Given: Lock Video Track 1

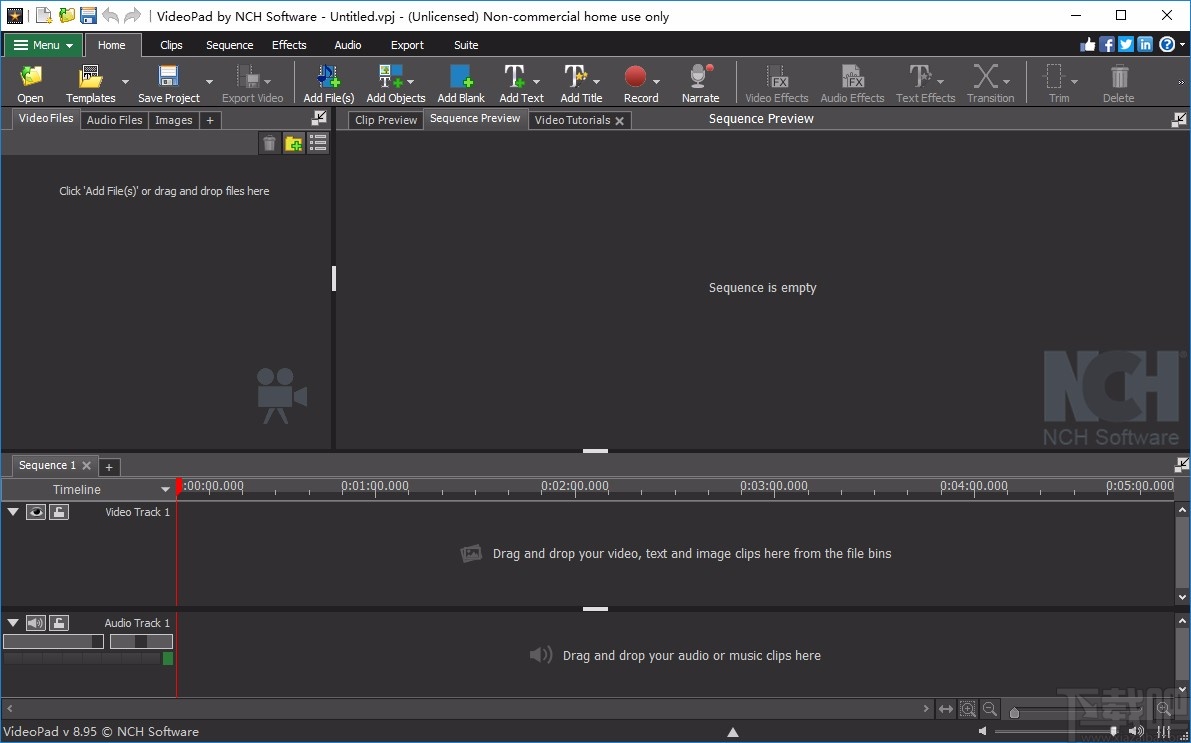Looking at the screenshot, I should click(x=58, y=511).
